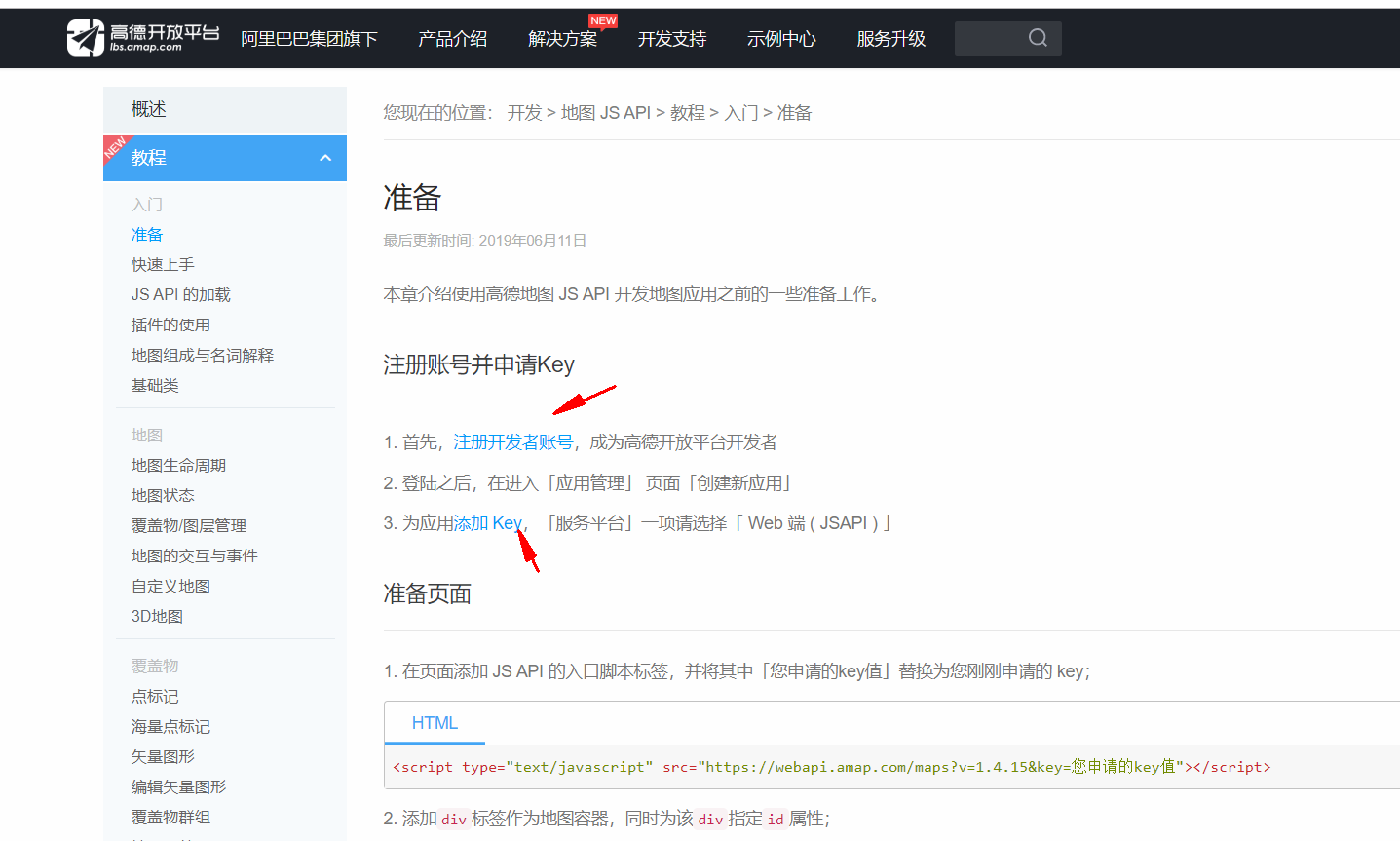Open 插件的使用 sidebar entry

[x=170, y=325]
